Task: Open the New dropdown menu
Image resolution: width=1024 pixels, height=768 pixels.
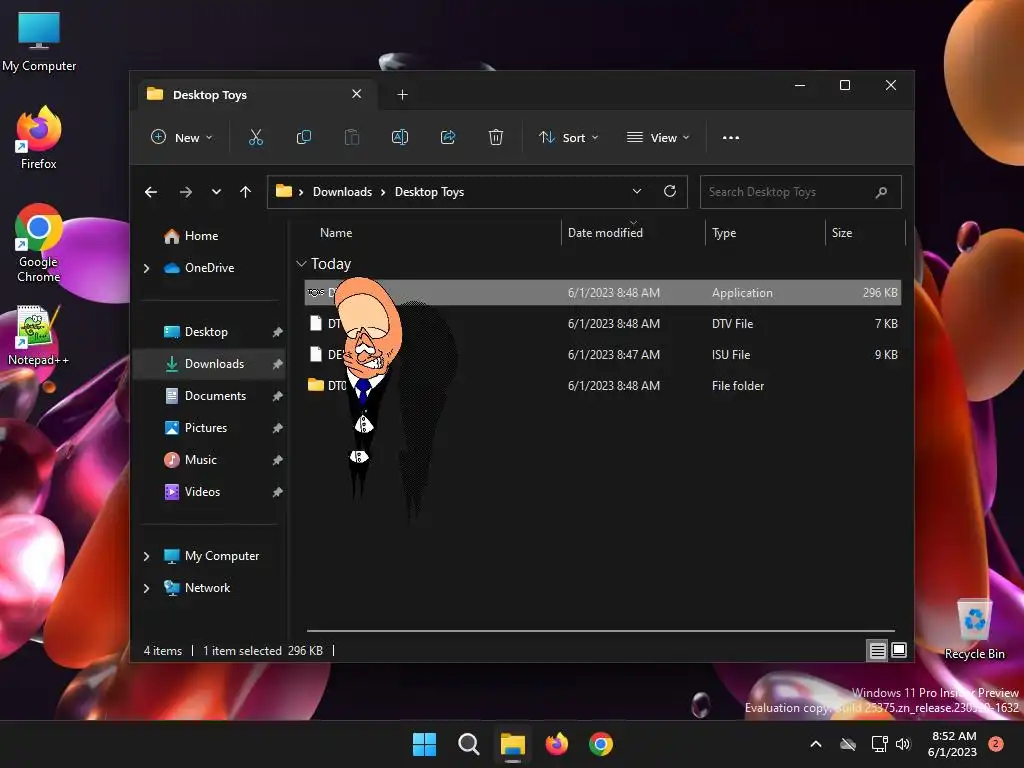Action: point(182,138)
